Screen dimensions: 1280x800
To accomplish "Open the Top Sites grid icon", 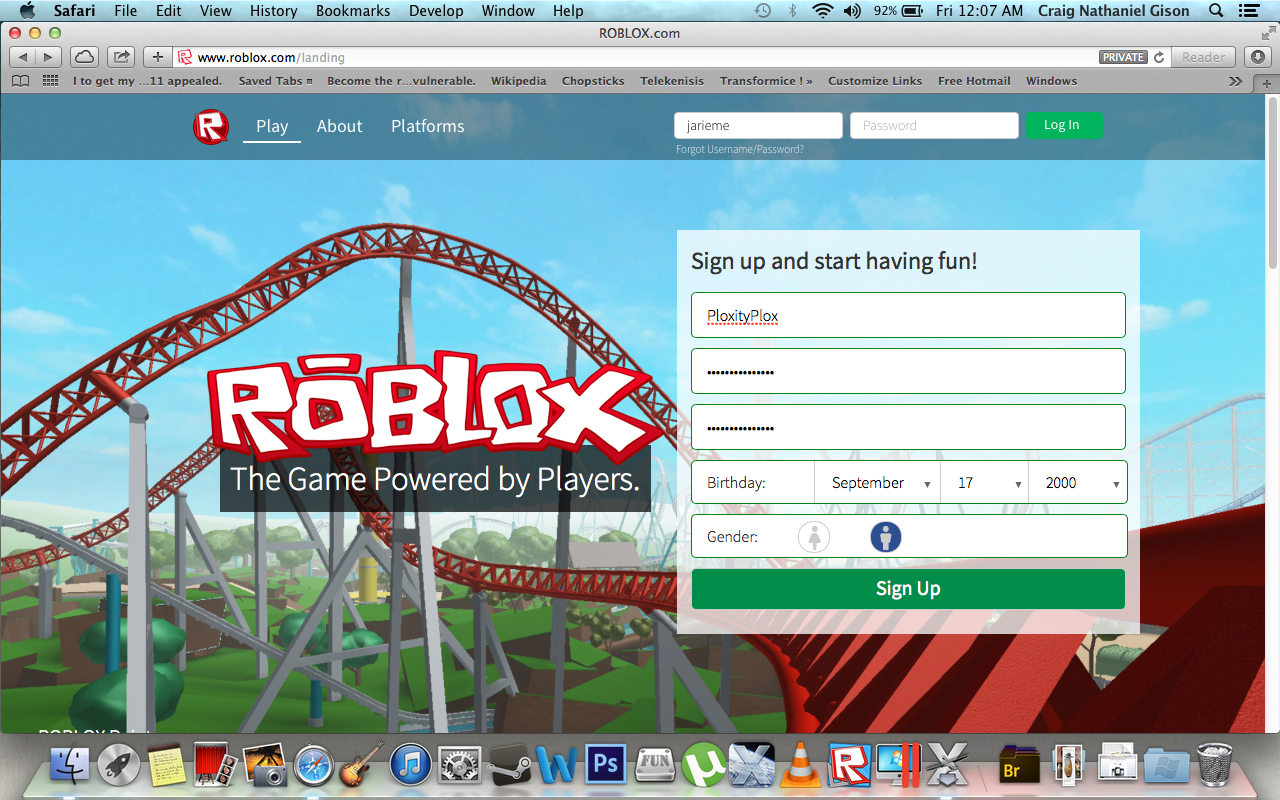I will (x=50, y=81).
